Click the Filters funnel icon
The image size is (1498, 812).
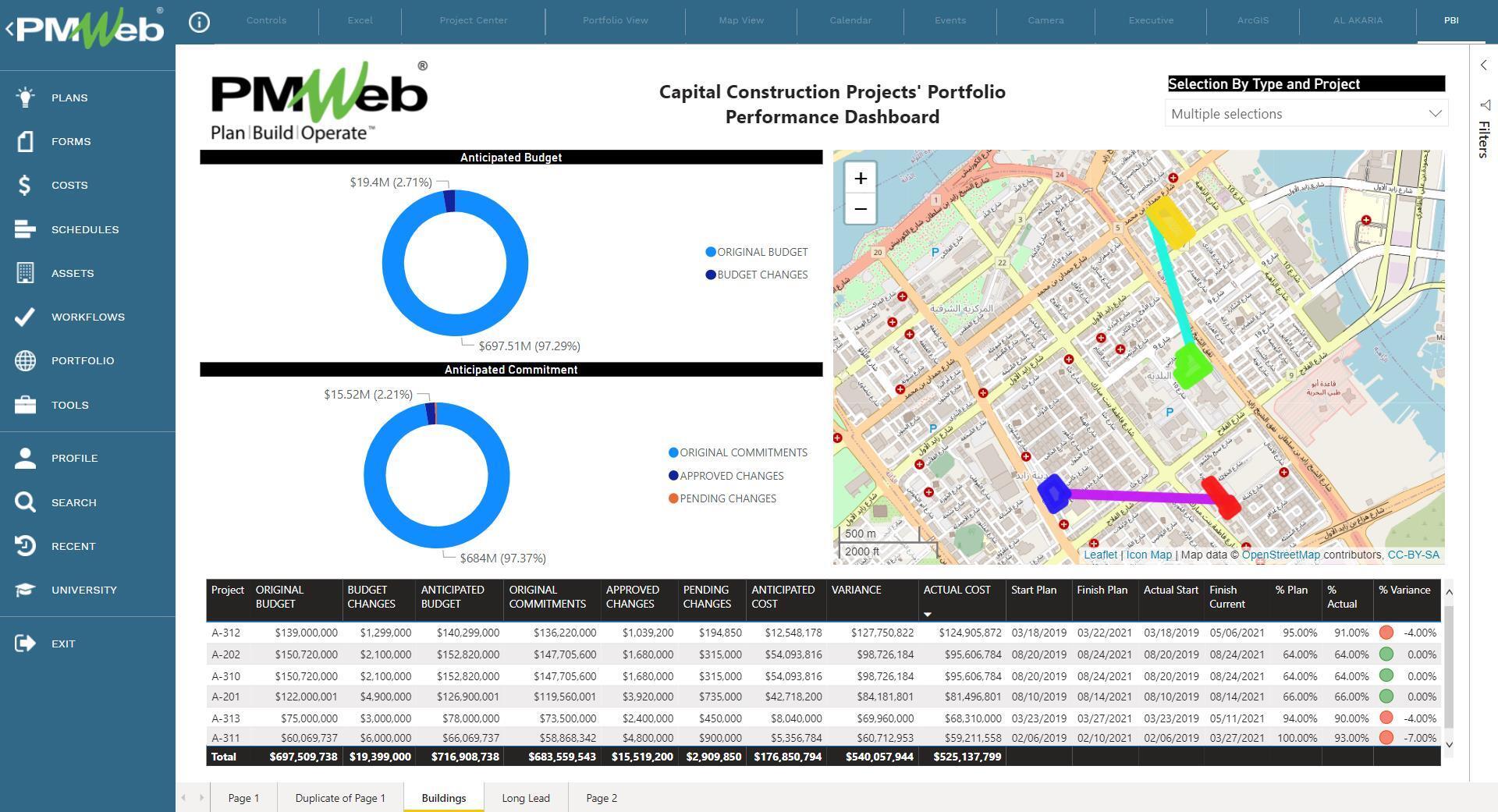1484,105
